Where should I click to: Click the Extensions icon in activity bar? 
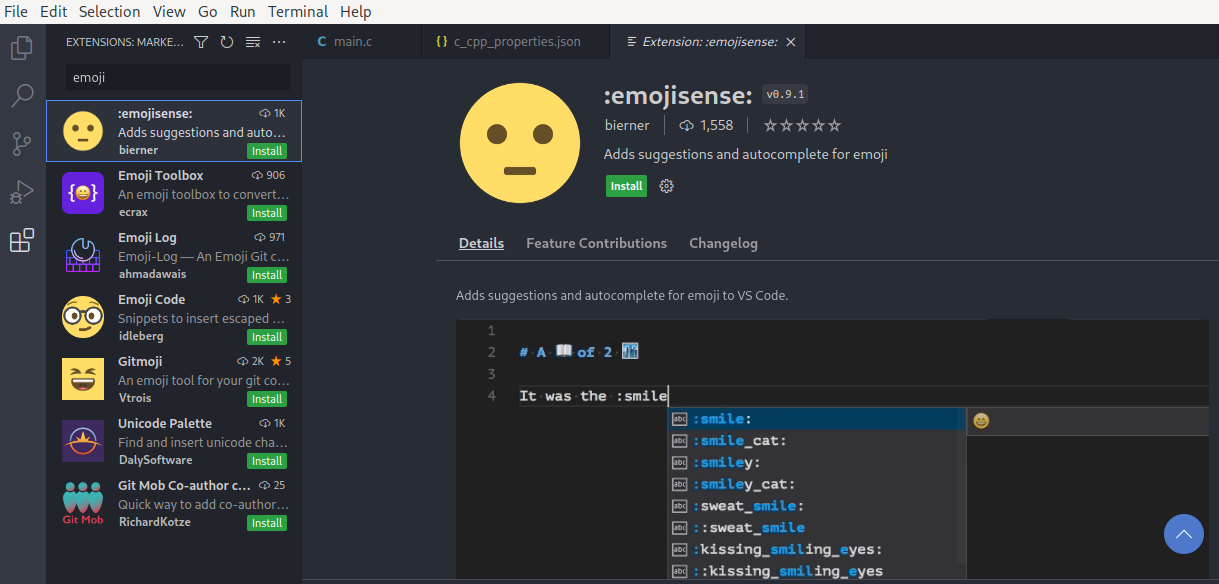[x=22, y=240]
